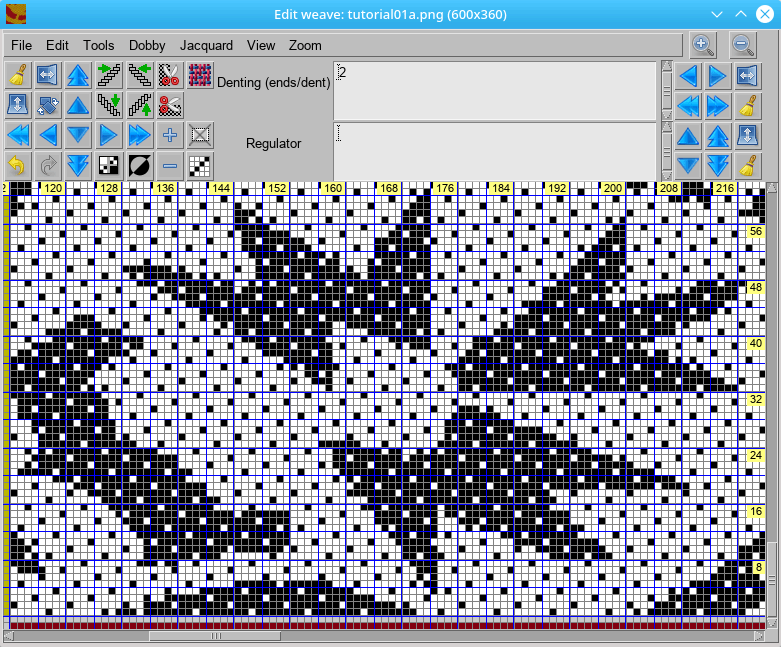Click small diagonal checker grid icon
This screenshot has width=781, height=647.
tap(200, 165)
